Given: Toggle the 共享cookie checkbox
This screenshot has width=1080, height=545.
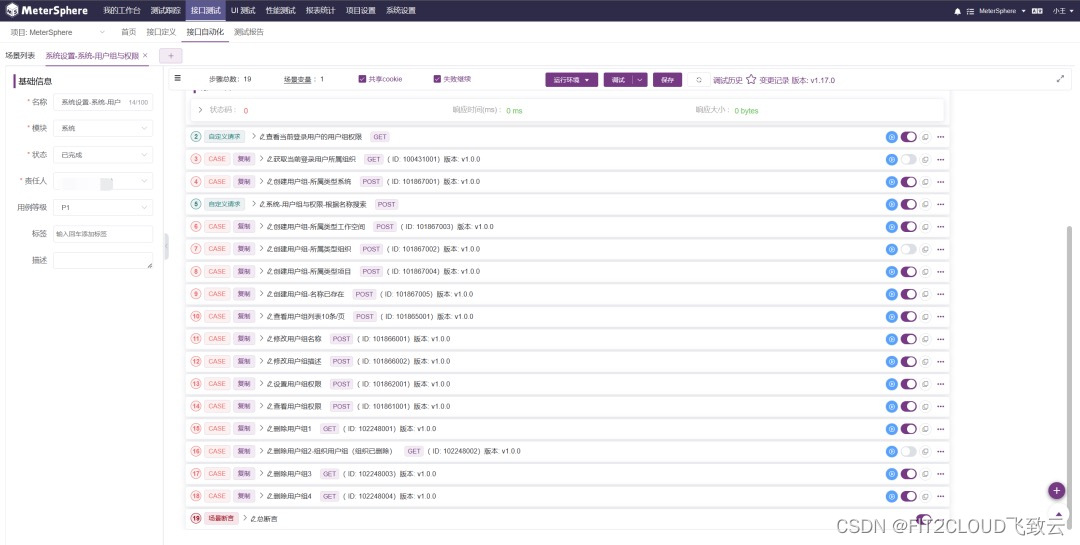Looking at the screenshot, I should 362,79.
